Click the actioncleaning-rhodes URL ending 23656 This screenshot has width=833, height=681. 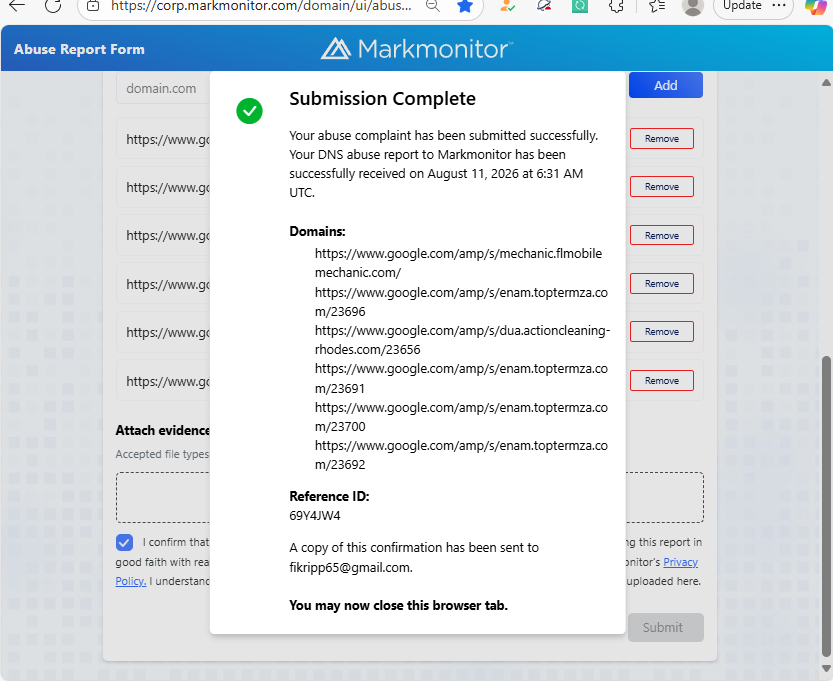[462, 340]
